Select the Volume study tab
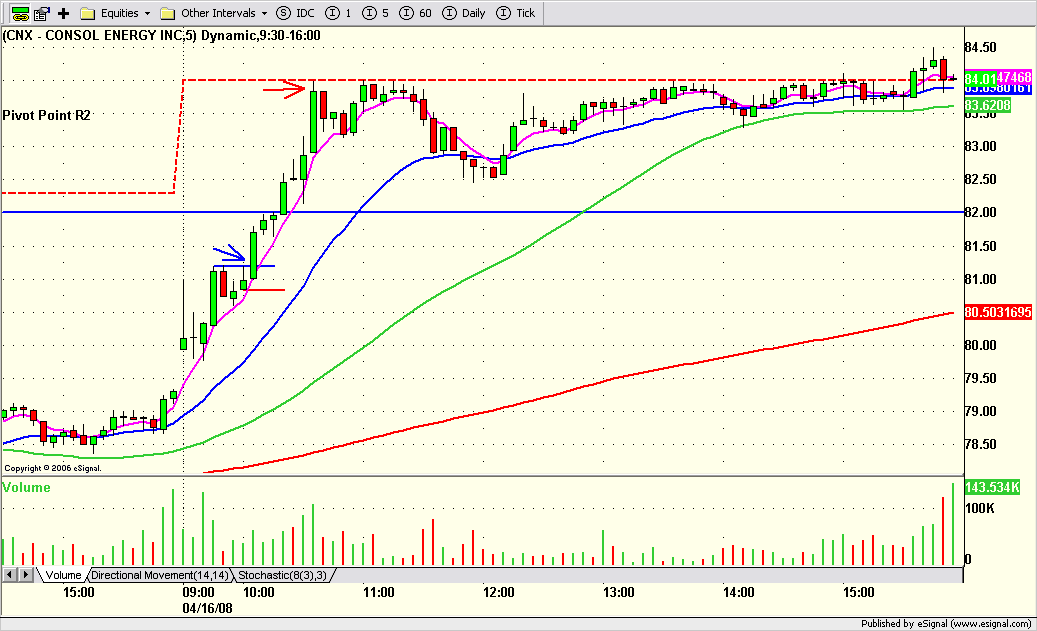1037x631 pixels. [63, 575]
